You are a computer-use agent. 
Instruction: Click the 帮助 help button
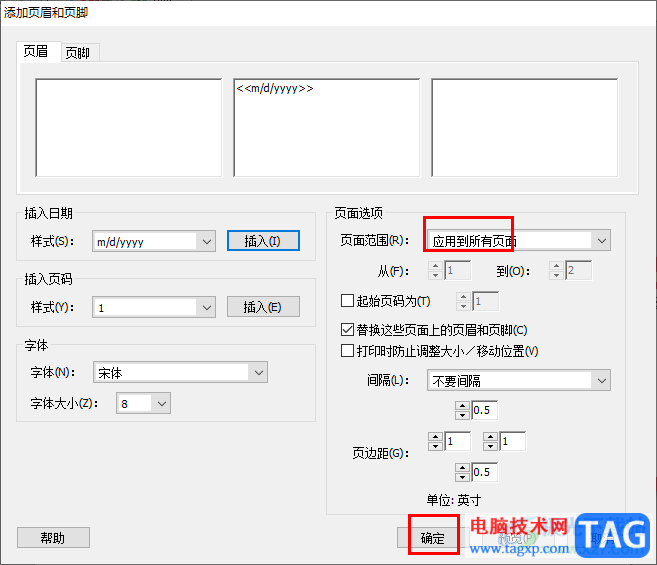pyautogui.click(x=53, y=537)
